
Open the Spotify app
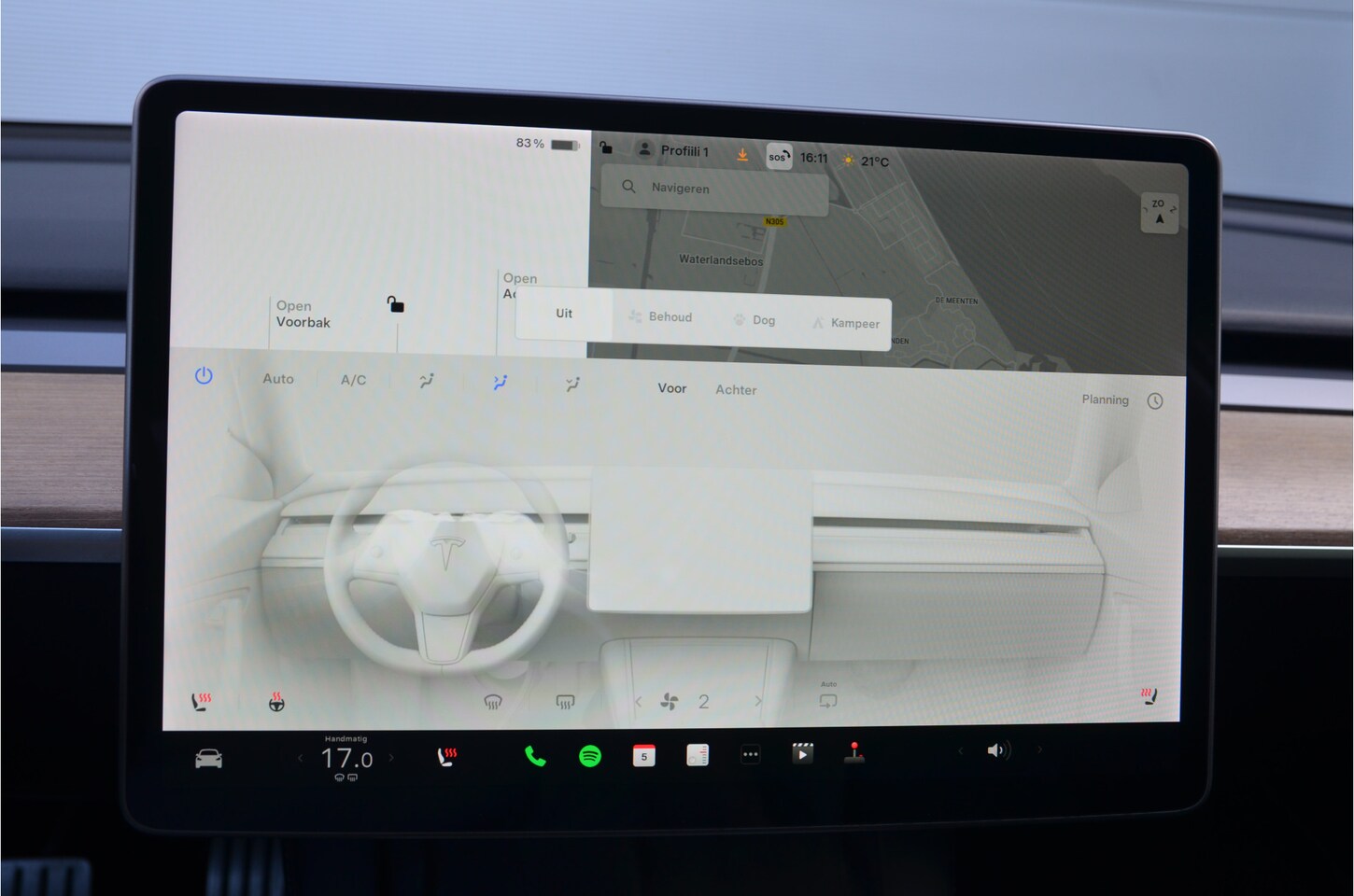click(589, 756)
